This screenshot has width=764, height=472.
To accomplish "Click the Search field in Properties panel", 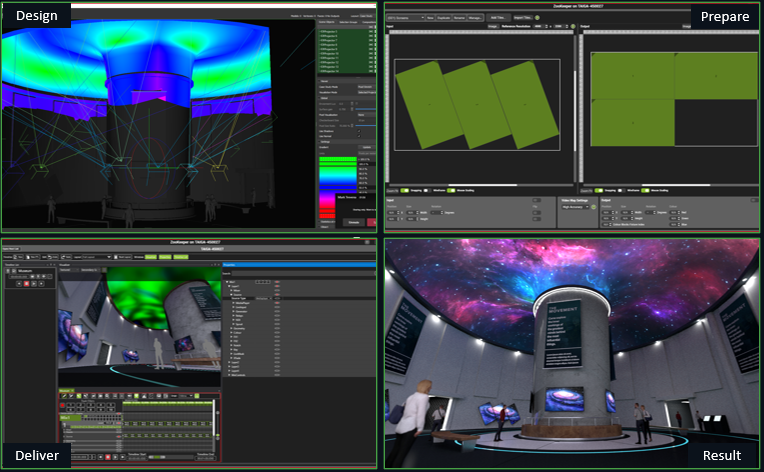I will 303,273.
